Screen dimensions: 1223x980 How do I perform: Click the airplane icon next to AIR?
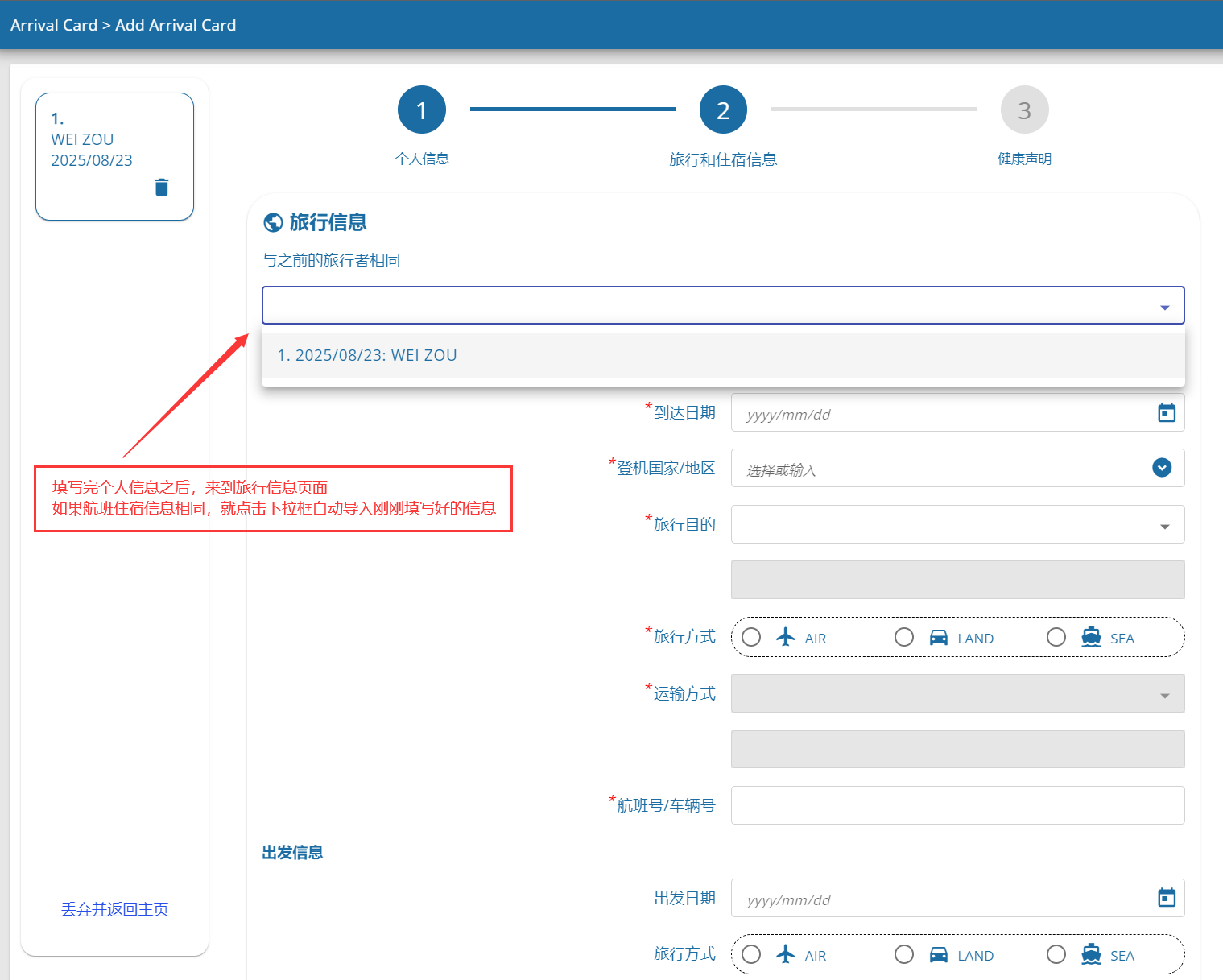tap(786, 637)
